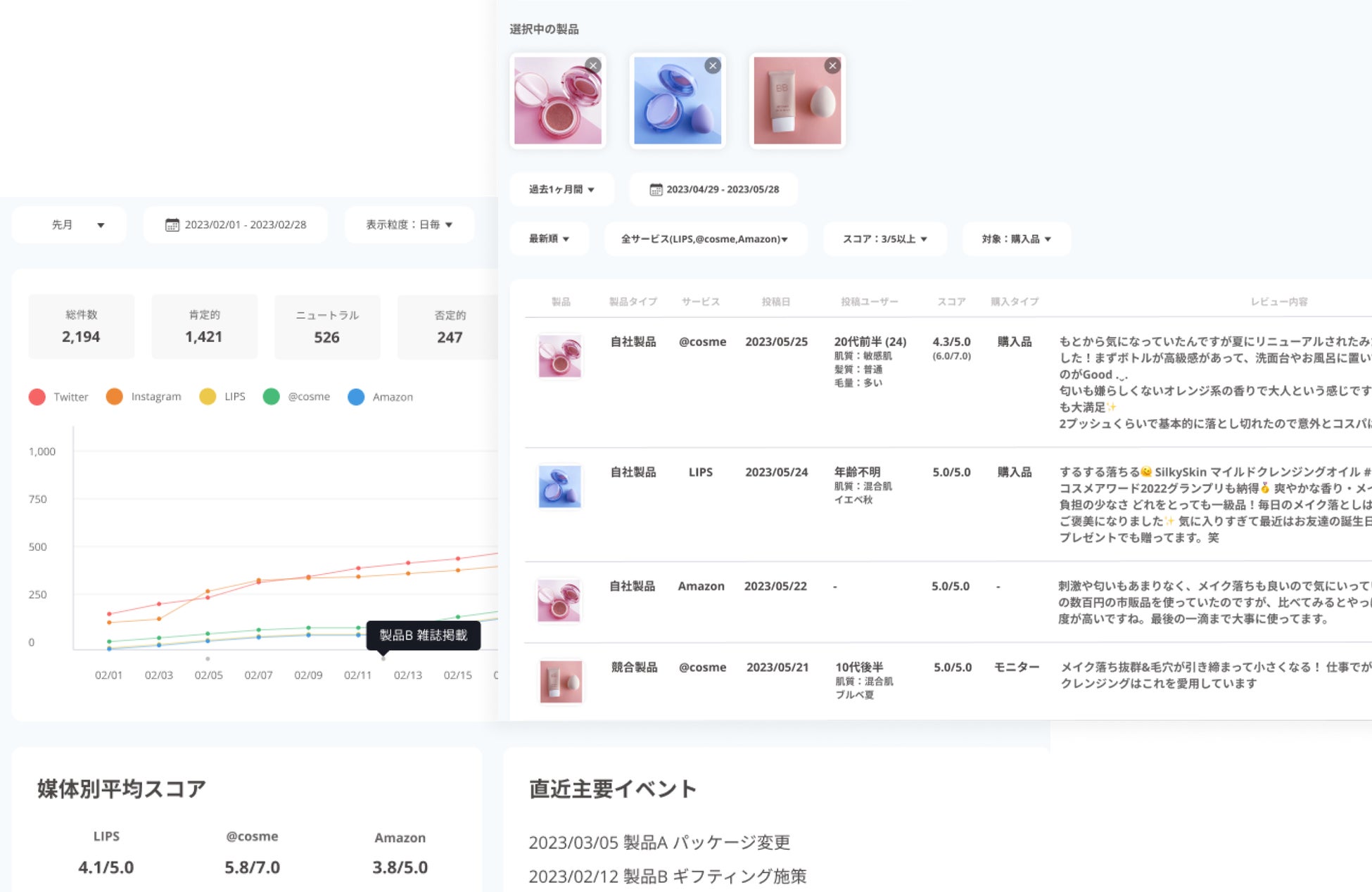Expand the 過去1ヶ月間 period dropdown

(561, 189)
